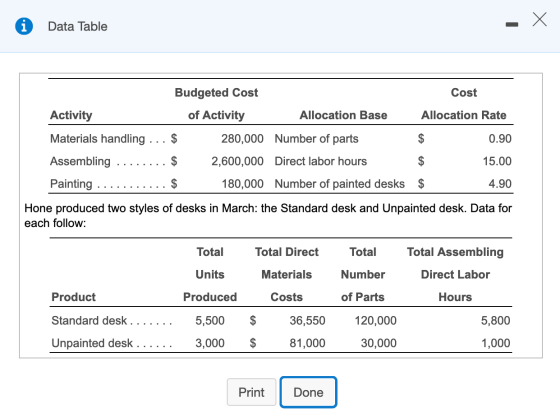
Task: Select 30,000 number of parts value
Action: [379, 343]
